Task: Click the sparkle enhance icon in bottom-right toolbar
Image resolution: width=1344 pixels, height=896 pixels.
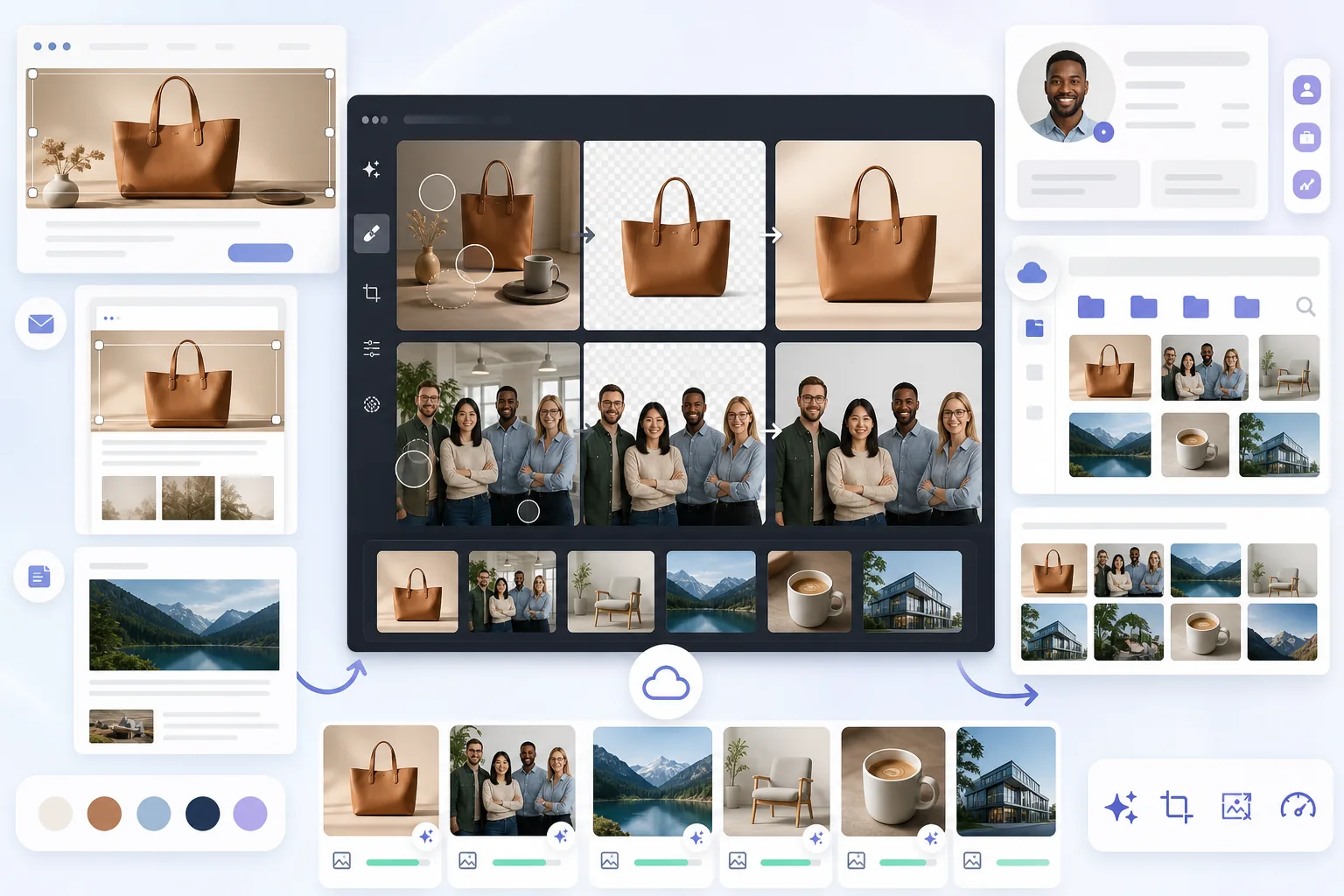Action: pos(1122,806)
